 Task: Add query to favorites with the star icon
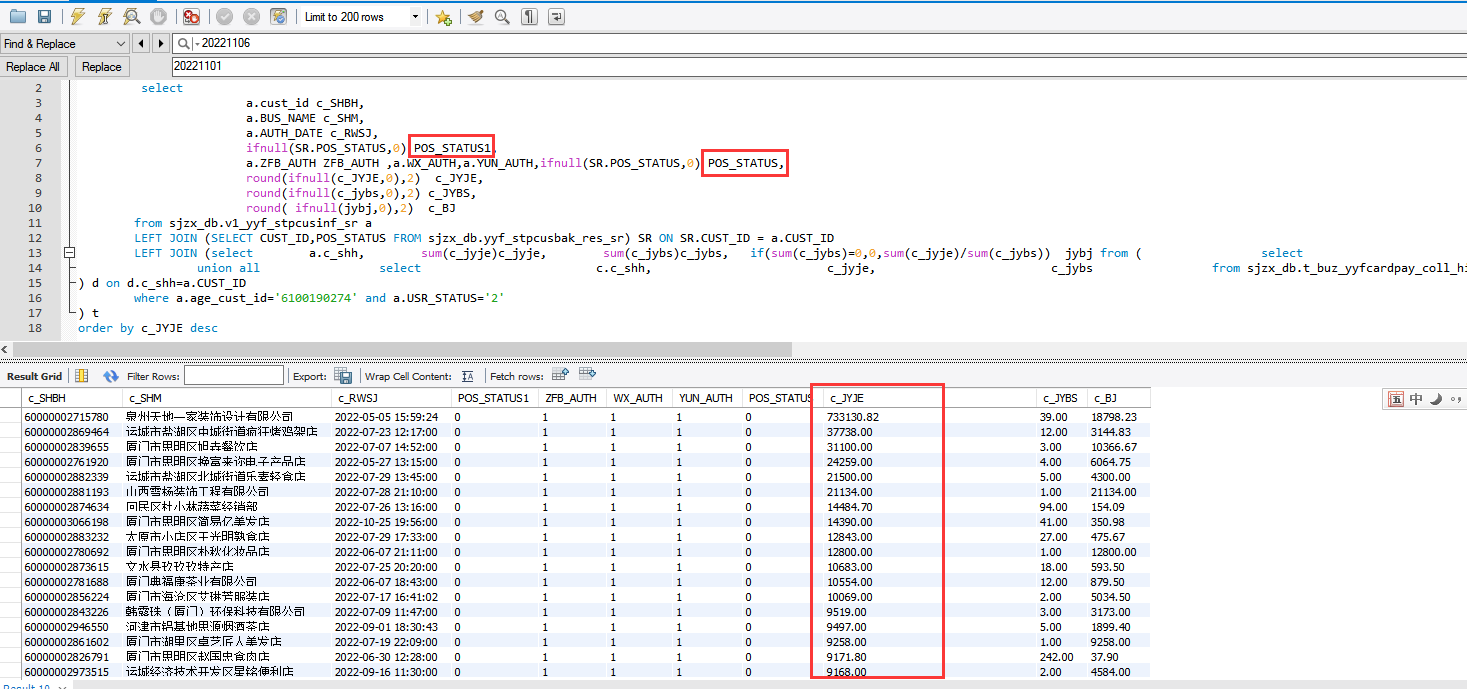tap(443, 17)
